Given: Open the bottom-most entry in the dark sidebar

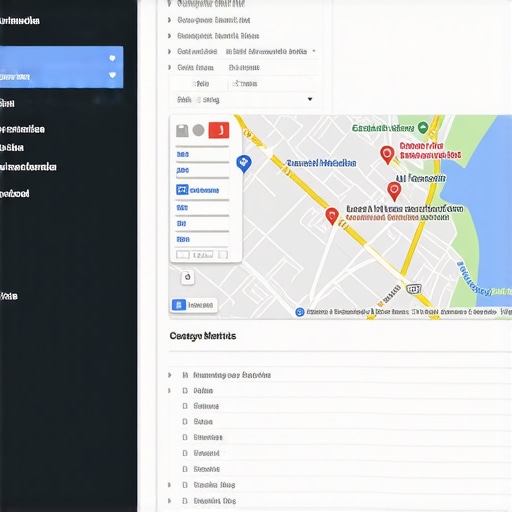Looking at the screenshot, I should point(9,296).
